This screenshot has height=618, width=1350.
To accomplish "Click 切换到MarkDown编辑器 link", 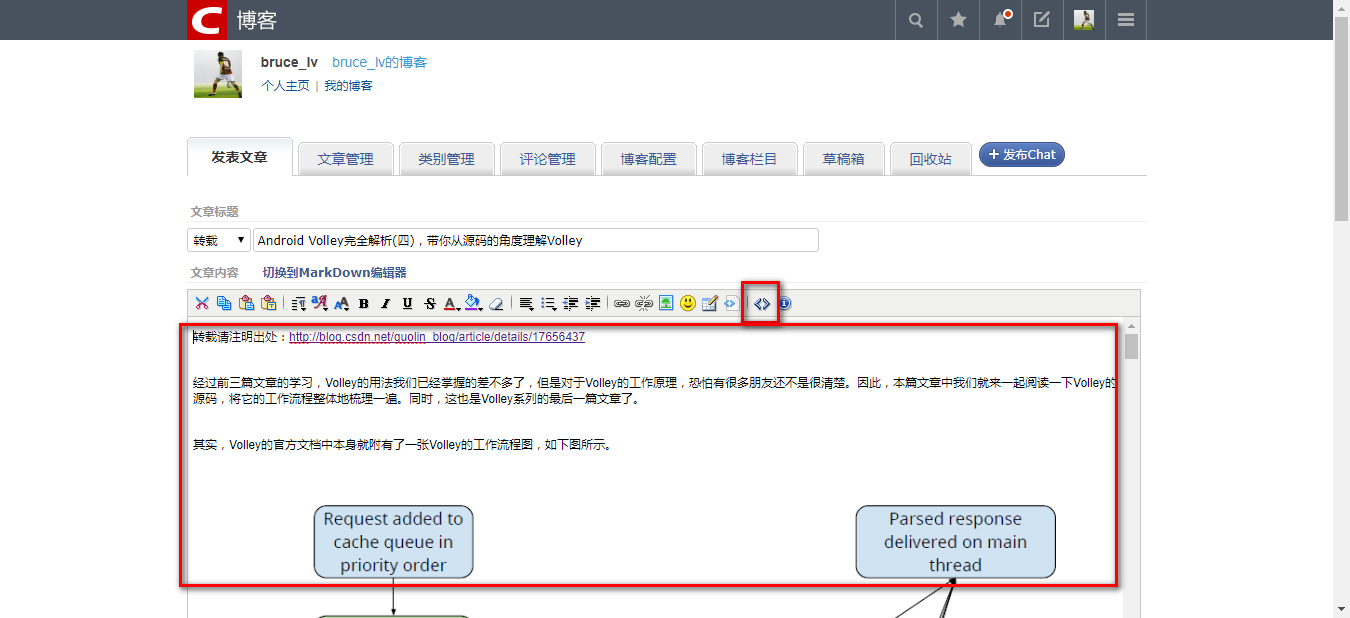I will 334,273.
